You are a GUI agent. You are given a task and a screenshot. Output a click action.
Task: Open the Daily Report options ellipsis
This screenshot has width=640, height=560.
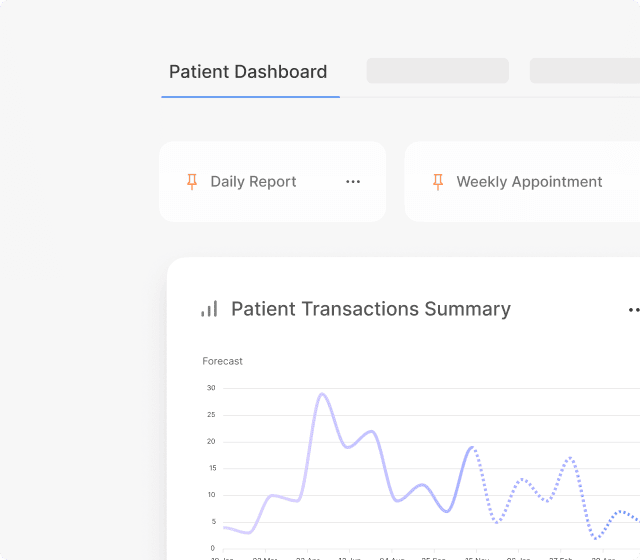pos(353,182)
